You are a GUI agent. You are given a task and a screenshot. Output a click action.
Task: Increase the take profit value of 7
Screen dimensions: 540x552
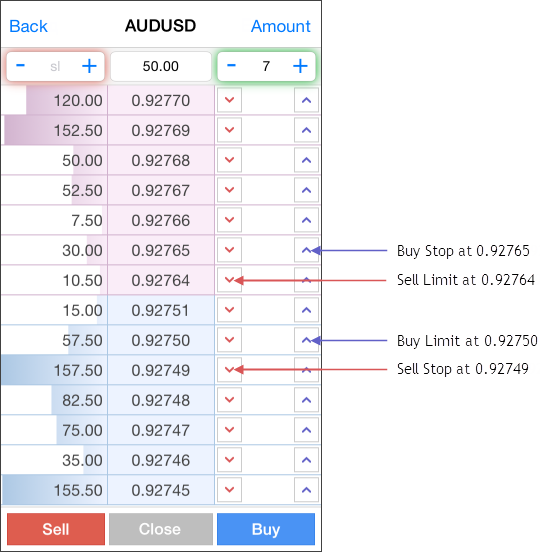300,66
